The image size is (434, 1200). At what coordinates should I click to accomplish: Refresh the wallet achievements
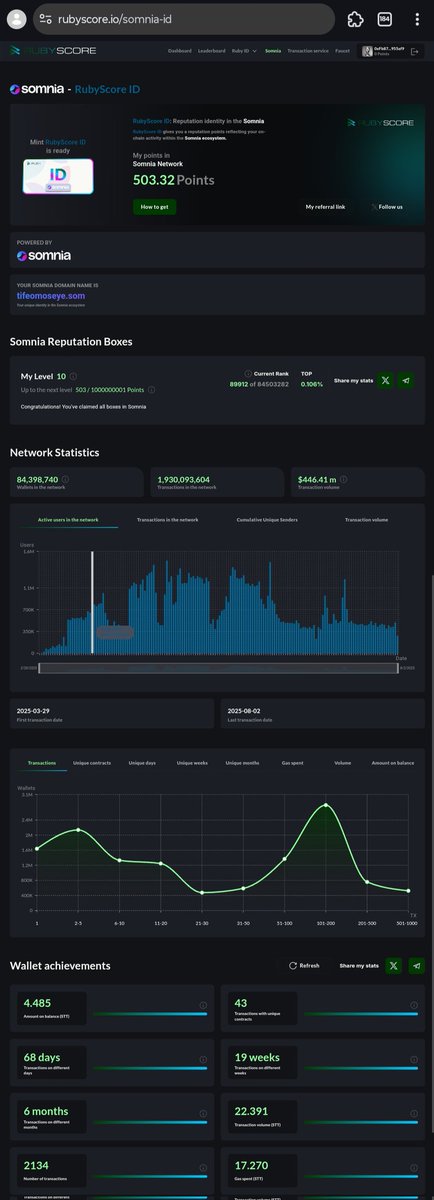click(x=304, y=965)
